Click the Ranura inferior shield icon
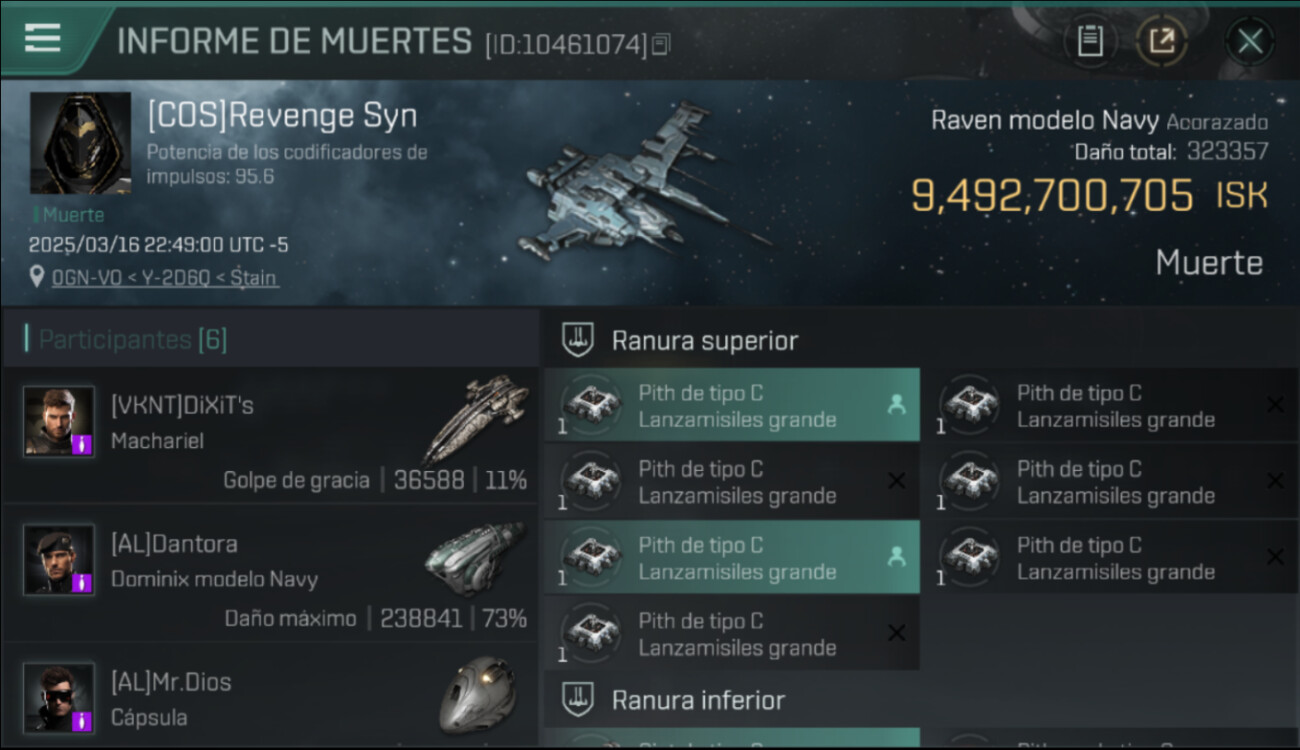This screenshot has height=750, width=1300. (577, 699)
